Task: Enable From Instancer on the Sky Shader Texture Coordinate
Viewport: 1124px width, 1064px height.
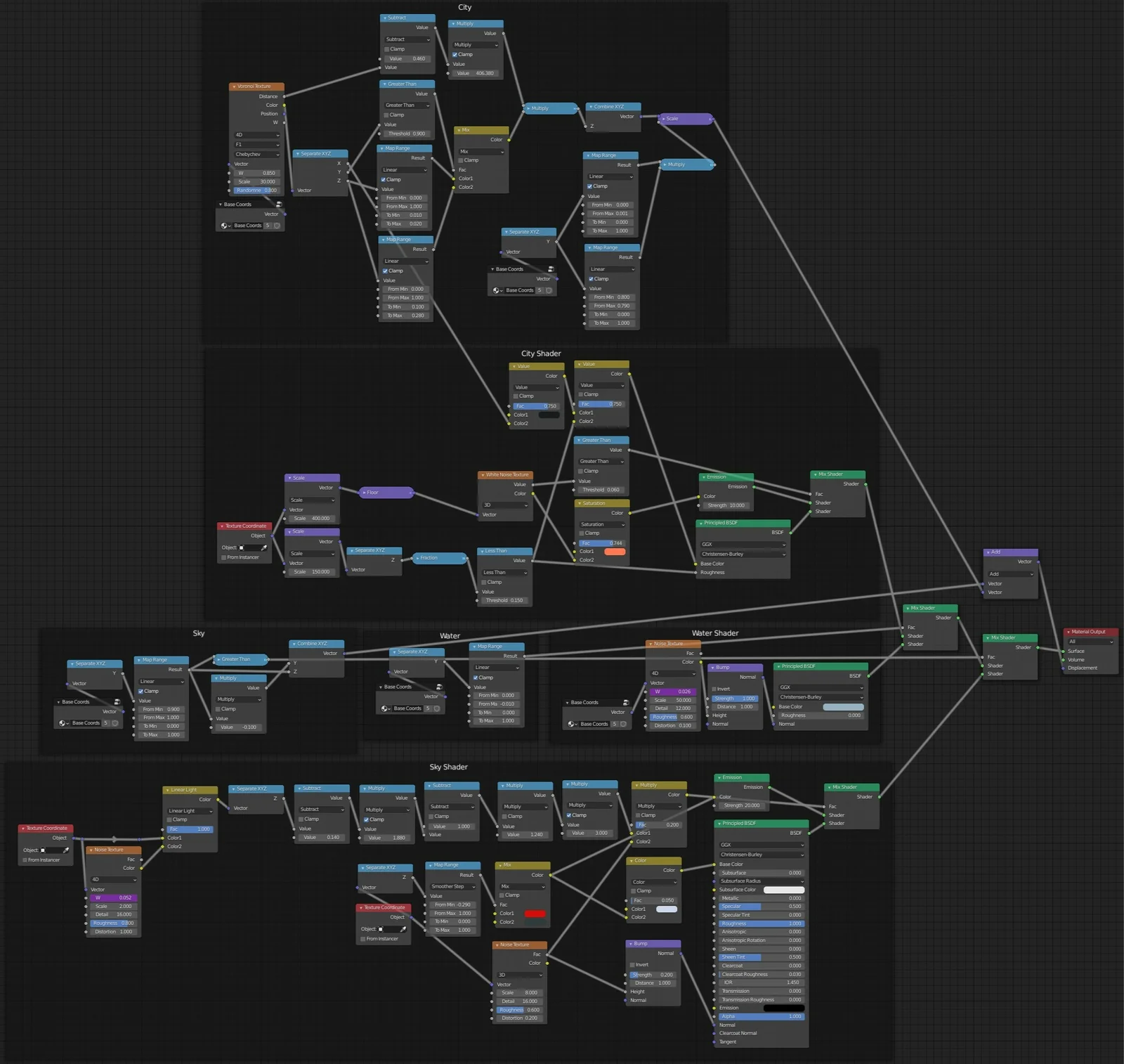Action: coord(25,859)
